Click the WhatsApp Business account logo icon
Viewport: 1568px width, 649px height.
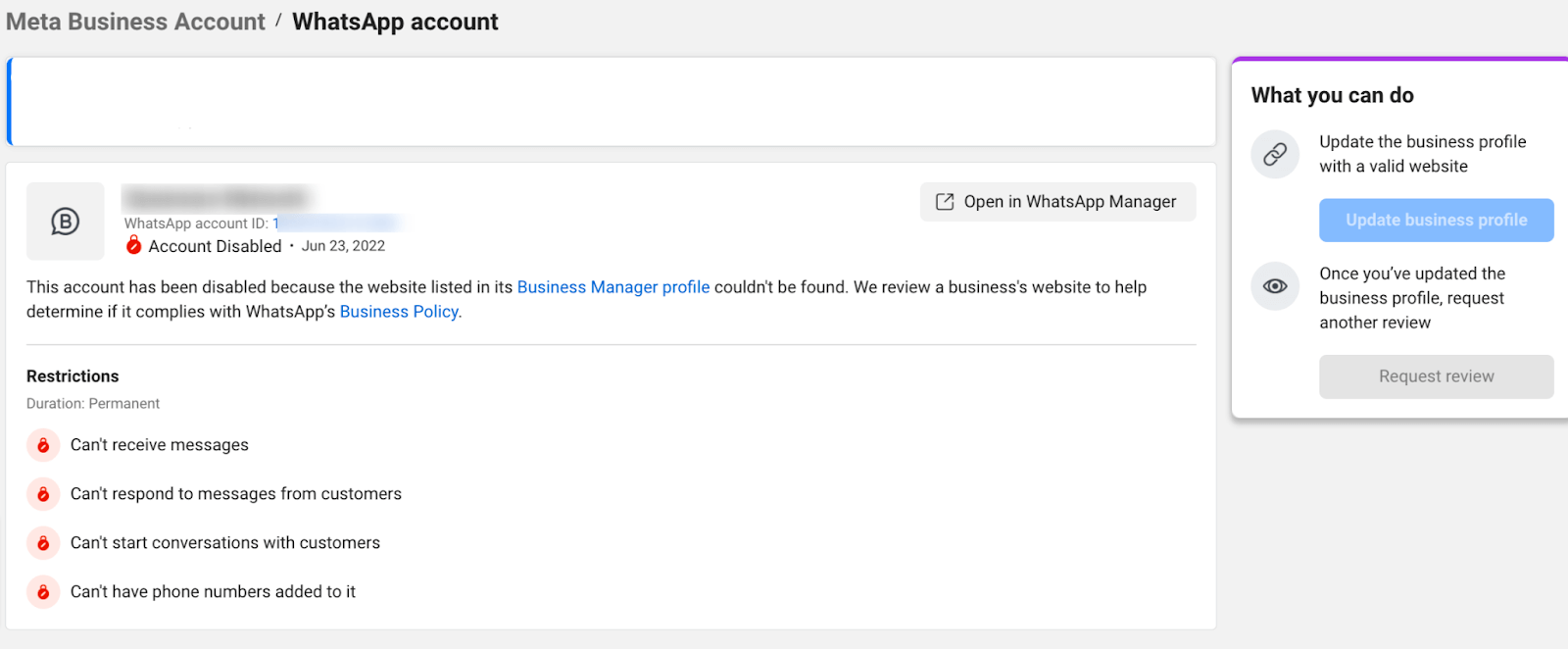65,222
